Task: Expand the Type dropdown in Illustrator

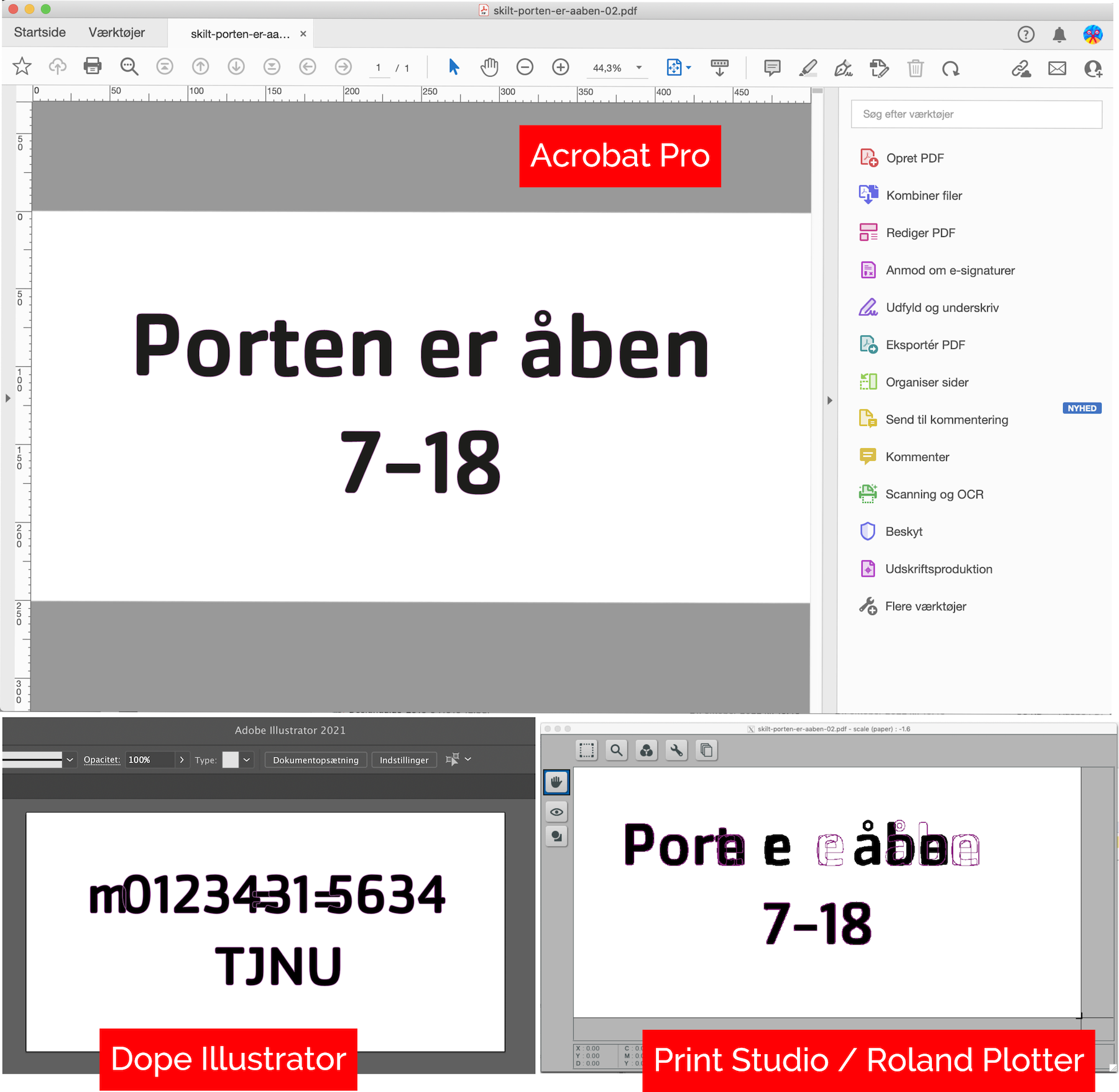Action: (247, 759)
